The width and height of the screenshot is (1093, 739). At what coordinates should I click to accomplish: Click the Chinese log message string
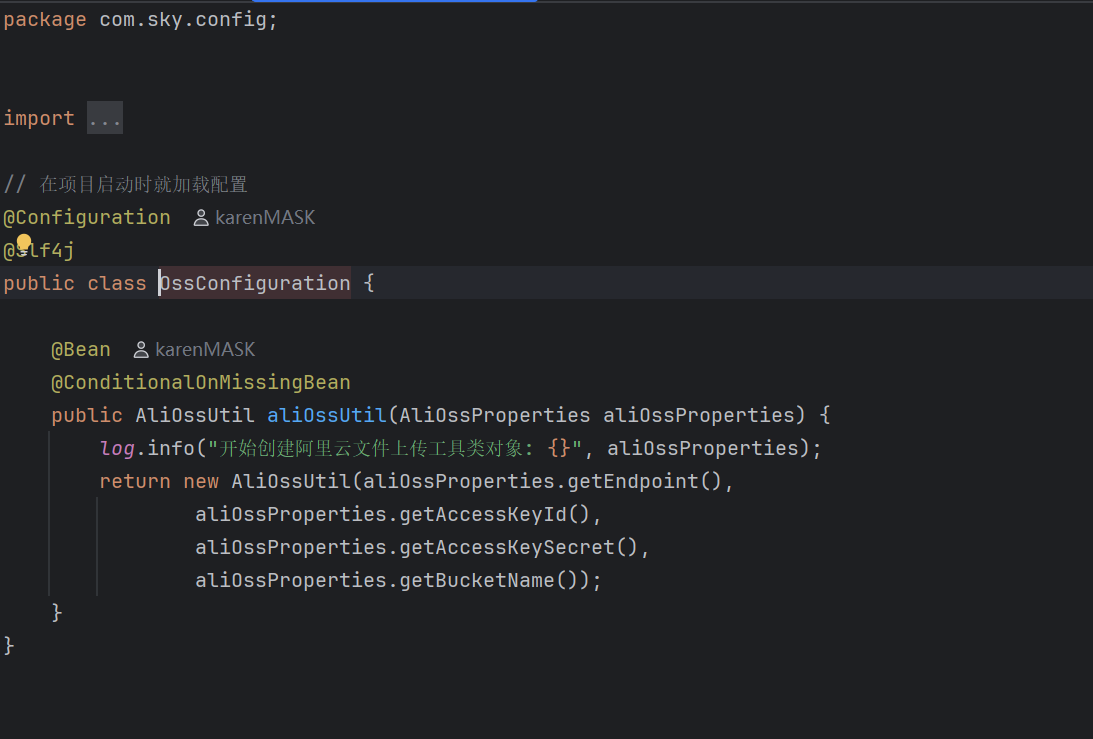(x=395, y=448)
